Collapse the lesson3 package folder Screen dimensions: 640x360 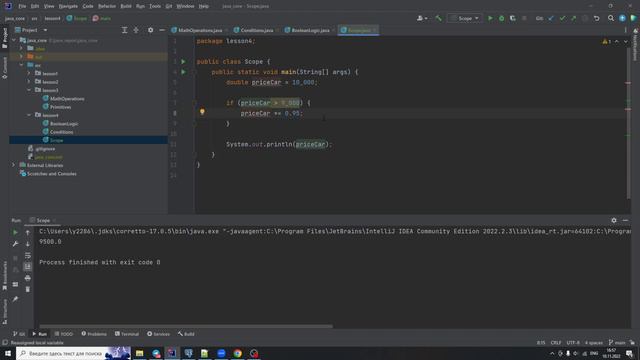[29, 90]
